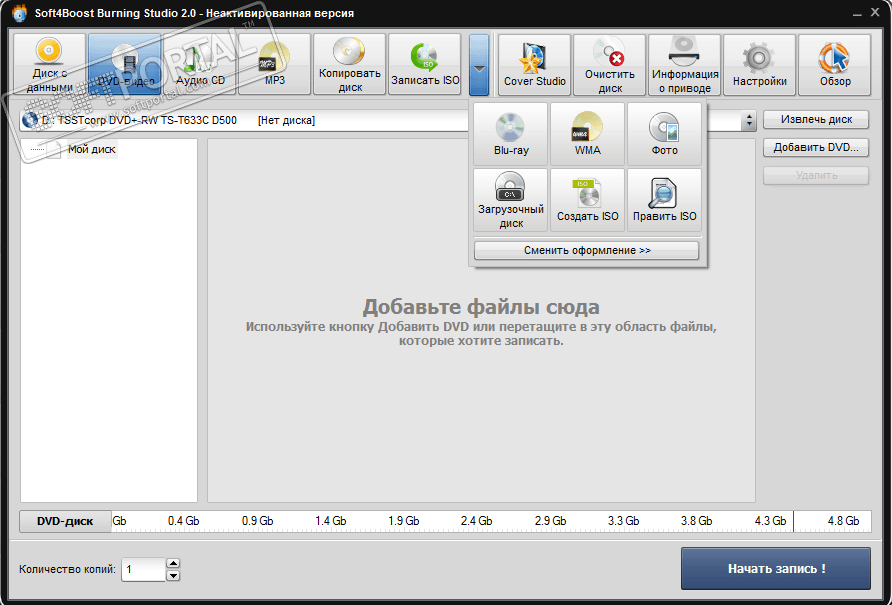The width and height of the screenshot is (892, 605).
Task: Select Загрузочный диск from popup
Action: click(x=511, y=200)
